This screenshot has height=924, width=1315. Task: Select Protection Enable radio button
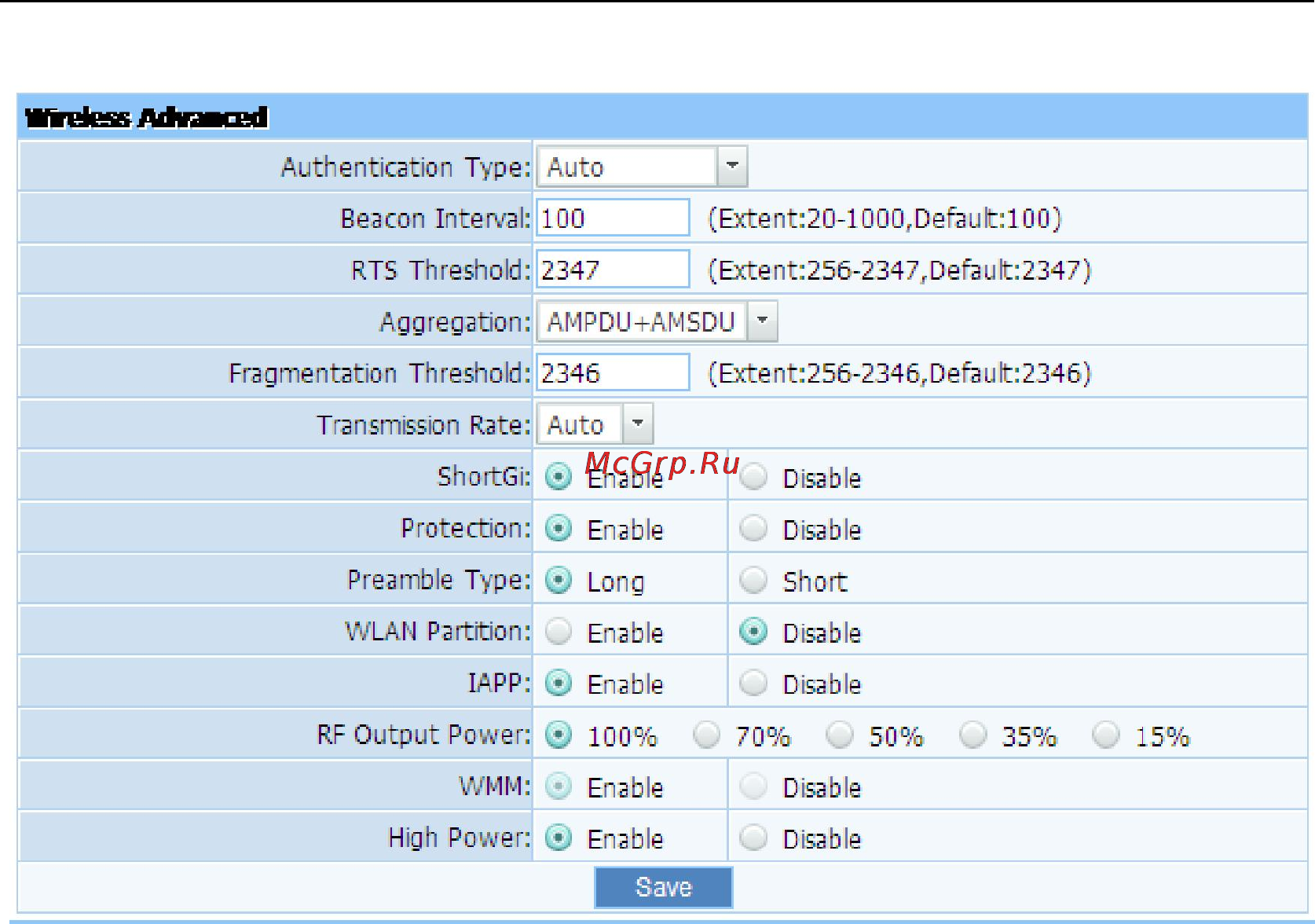559,528
